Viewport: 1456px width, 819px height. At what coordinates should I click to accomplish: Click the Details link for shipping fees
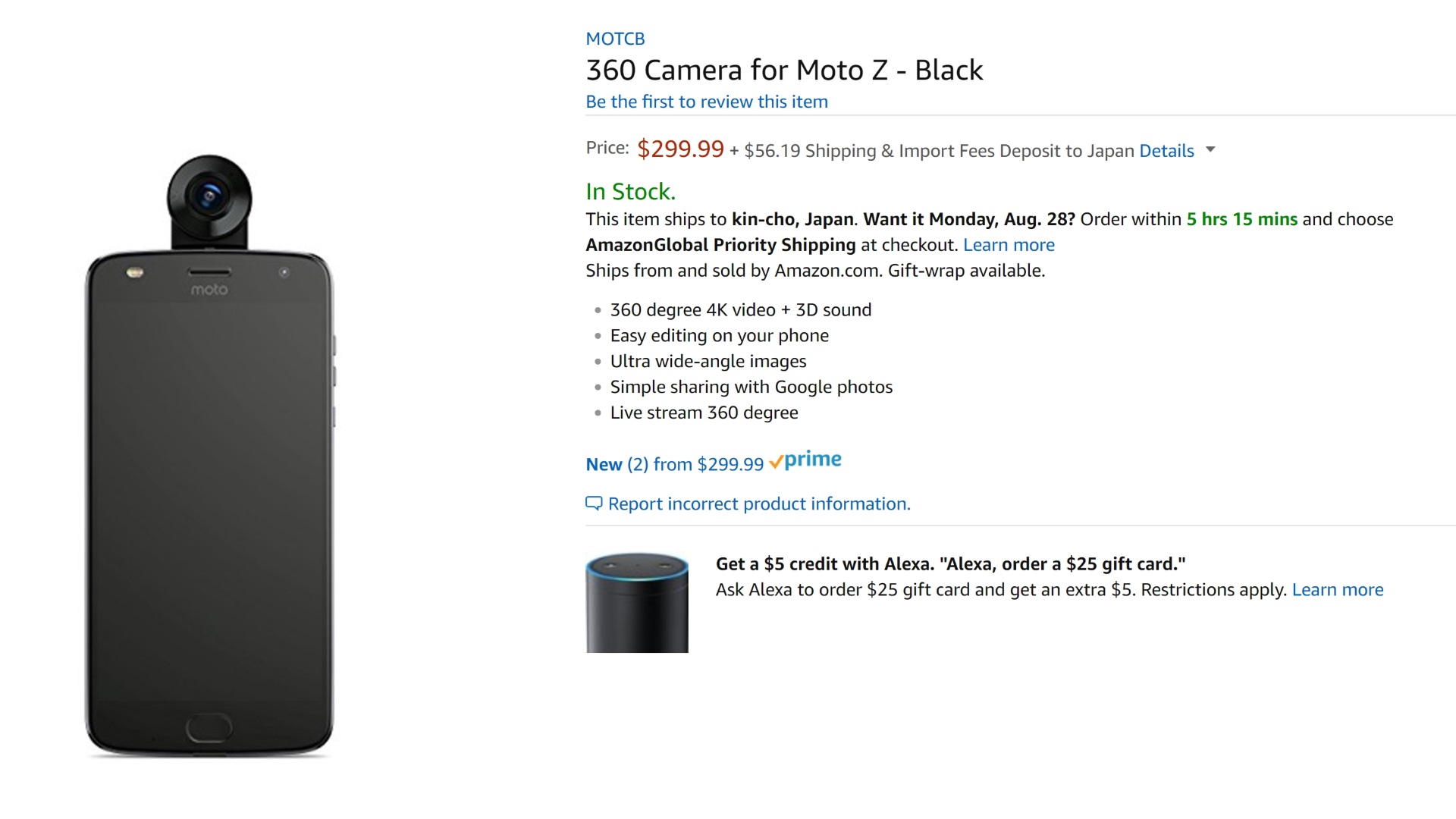(x=1166, y=151)
